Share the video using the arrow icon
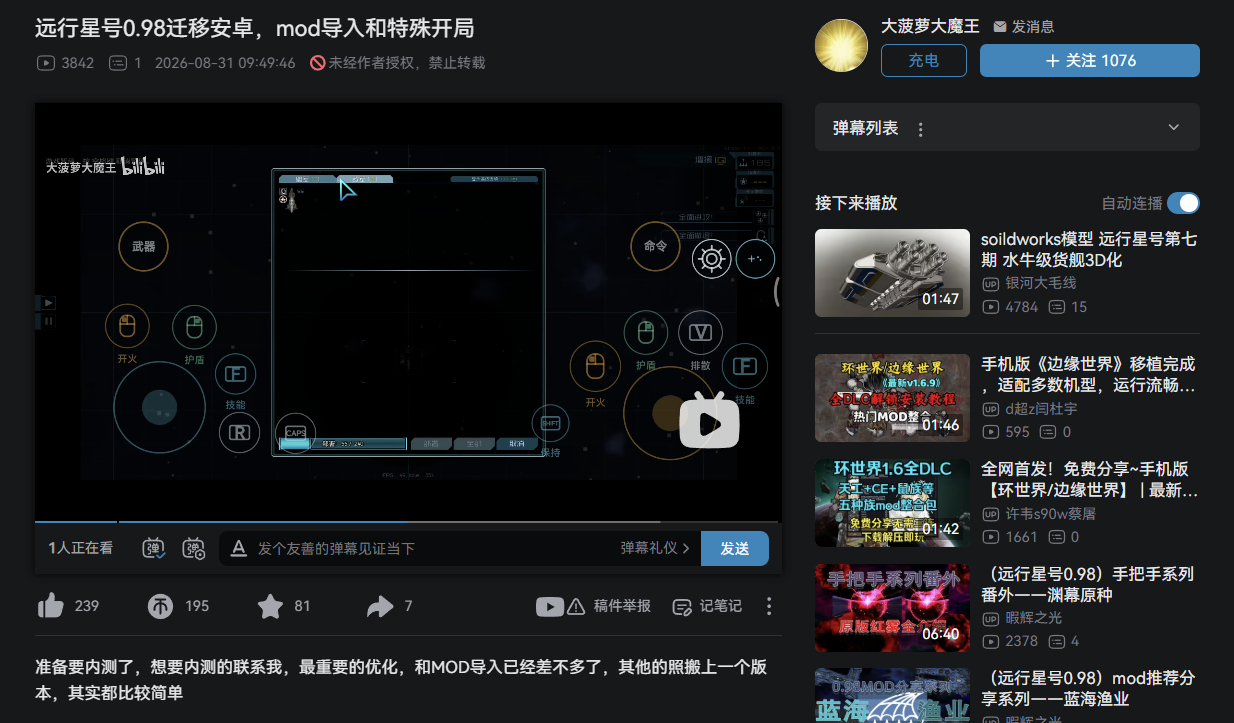Screen dimensions: 1234x723 [x=380, y=606]
